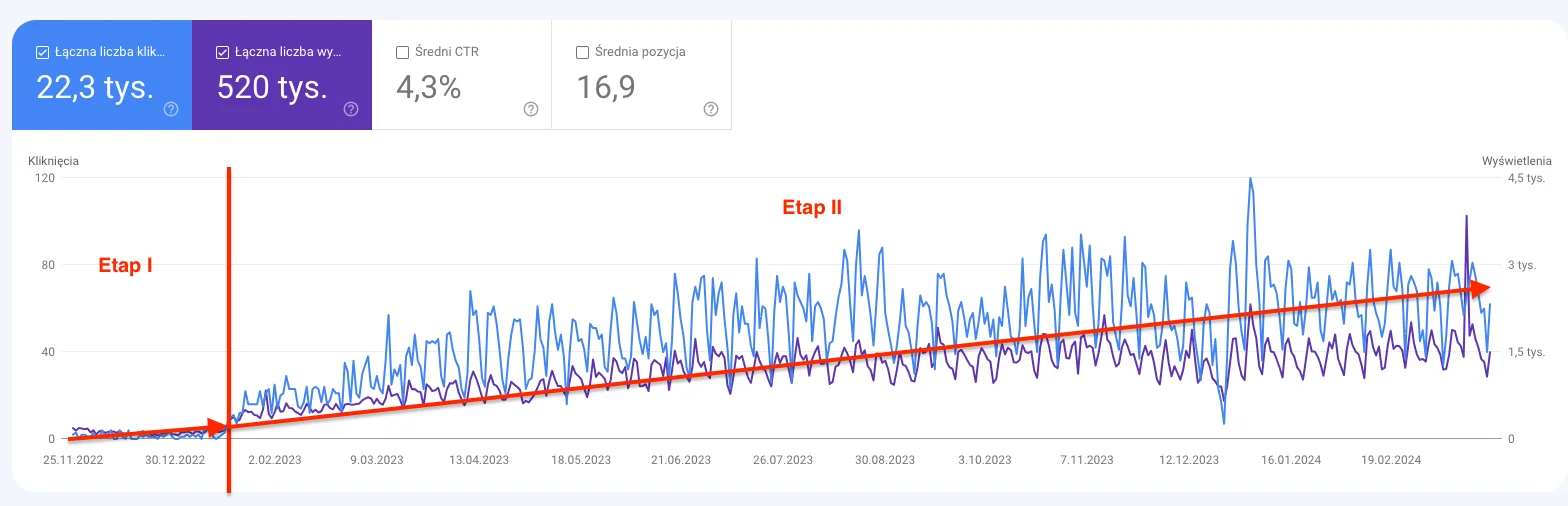Uncheck the Łączna liczba wyświetleń checkbox
Screen dimensions: 1568x506
click(221, 52)
